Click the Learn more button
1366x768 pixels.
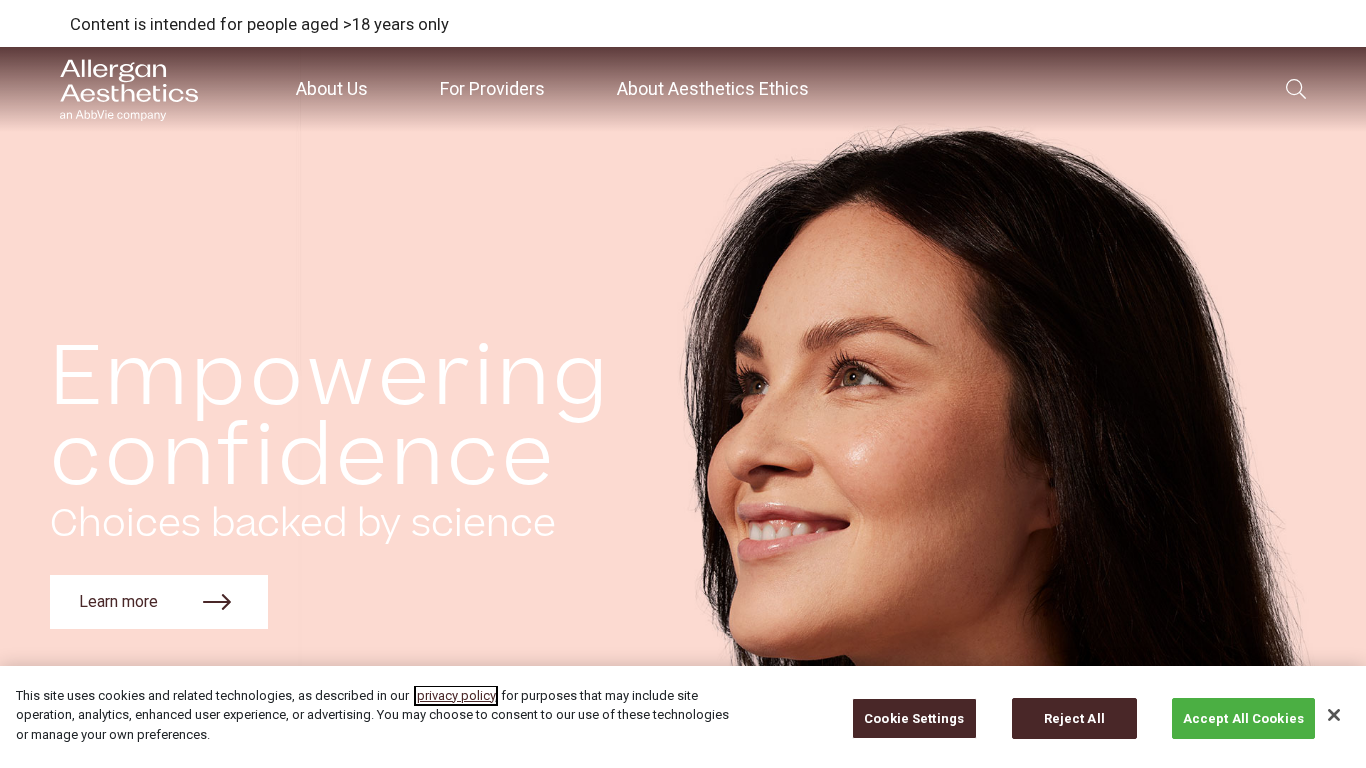tap(159, 602)
